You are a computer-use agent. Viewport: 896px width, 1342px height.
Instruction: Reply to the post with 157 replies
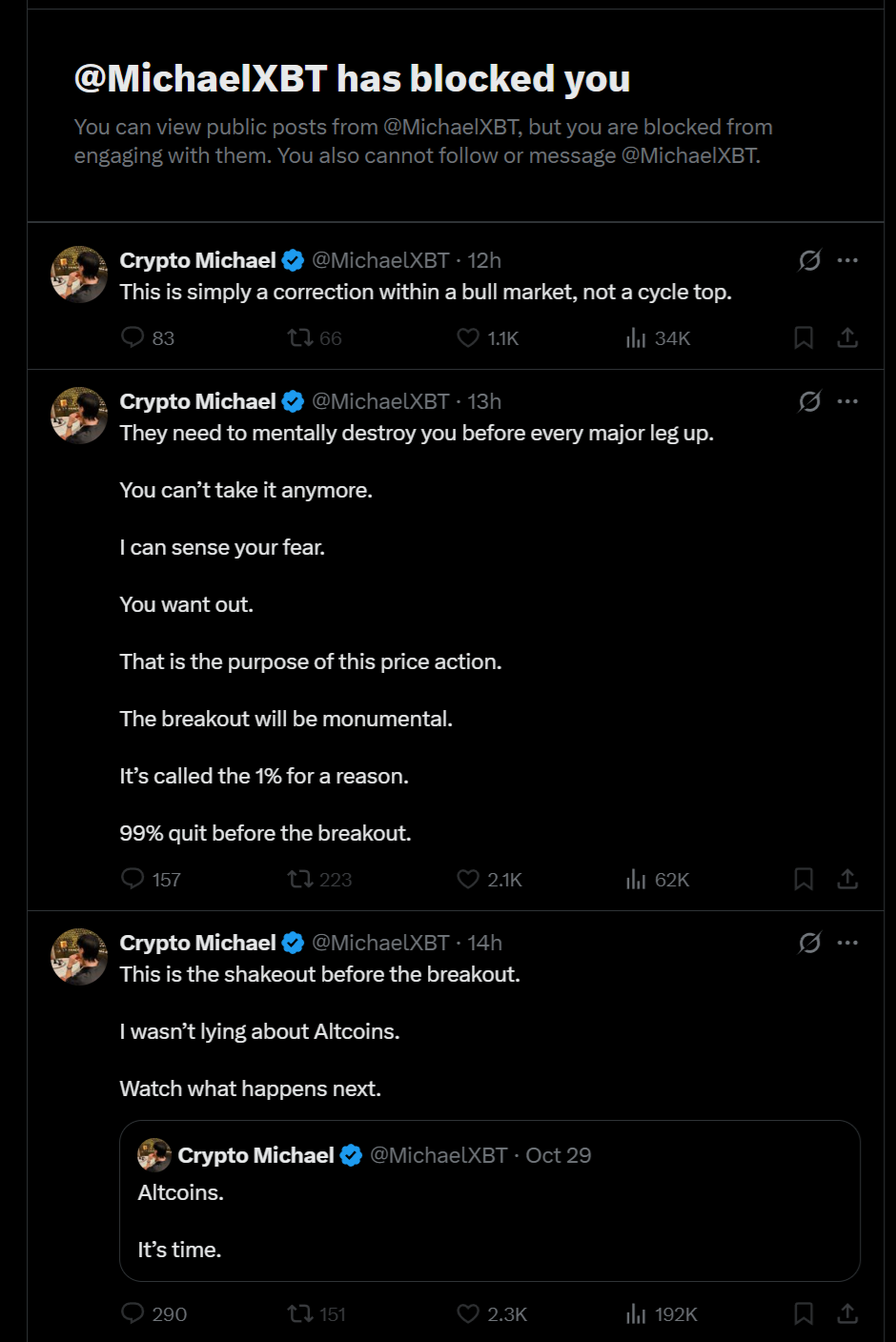(x=132, y=879)
